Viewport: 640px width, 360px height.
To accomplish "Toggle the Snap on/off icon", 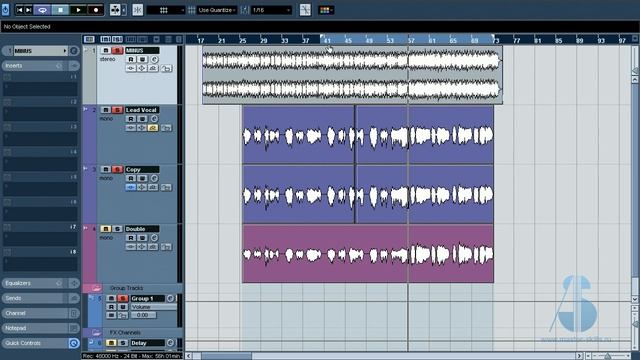I will (x=138, y=10).
